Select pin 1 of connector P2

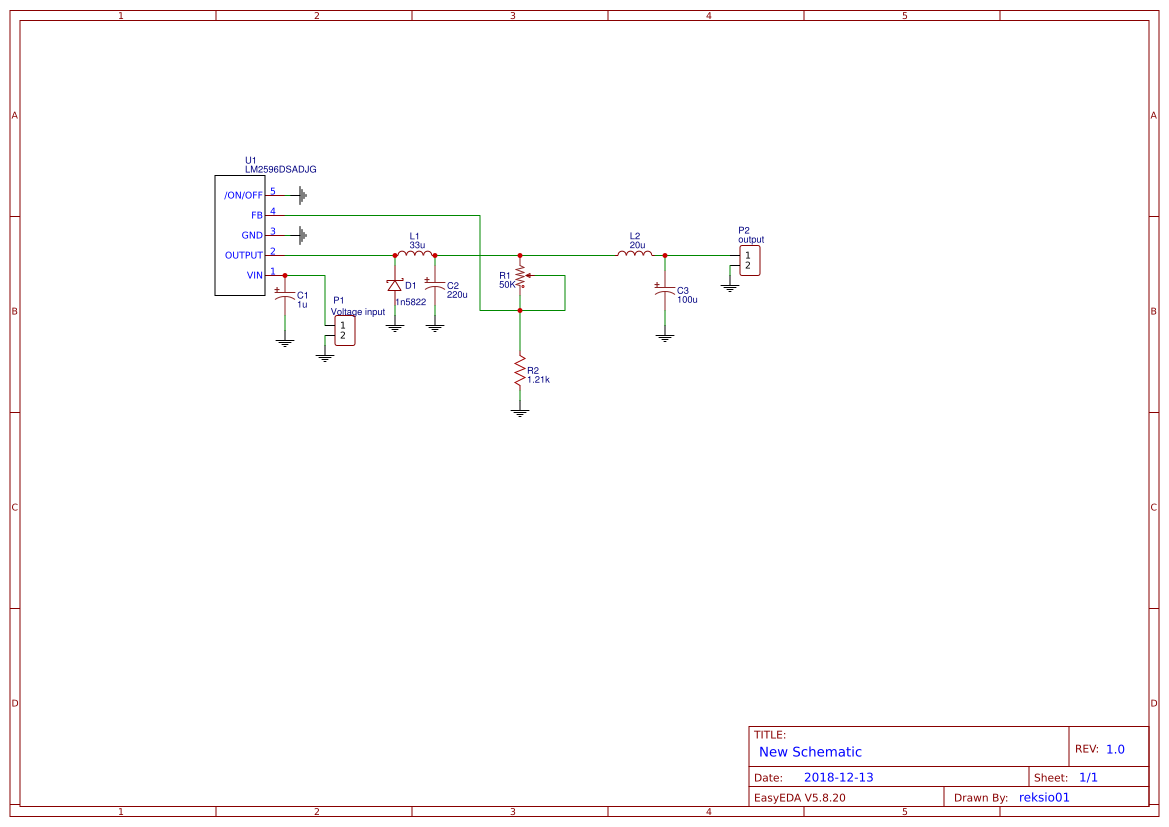click(748, 255)
